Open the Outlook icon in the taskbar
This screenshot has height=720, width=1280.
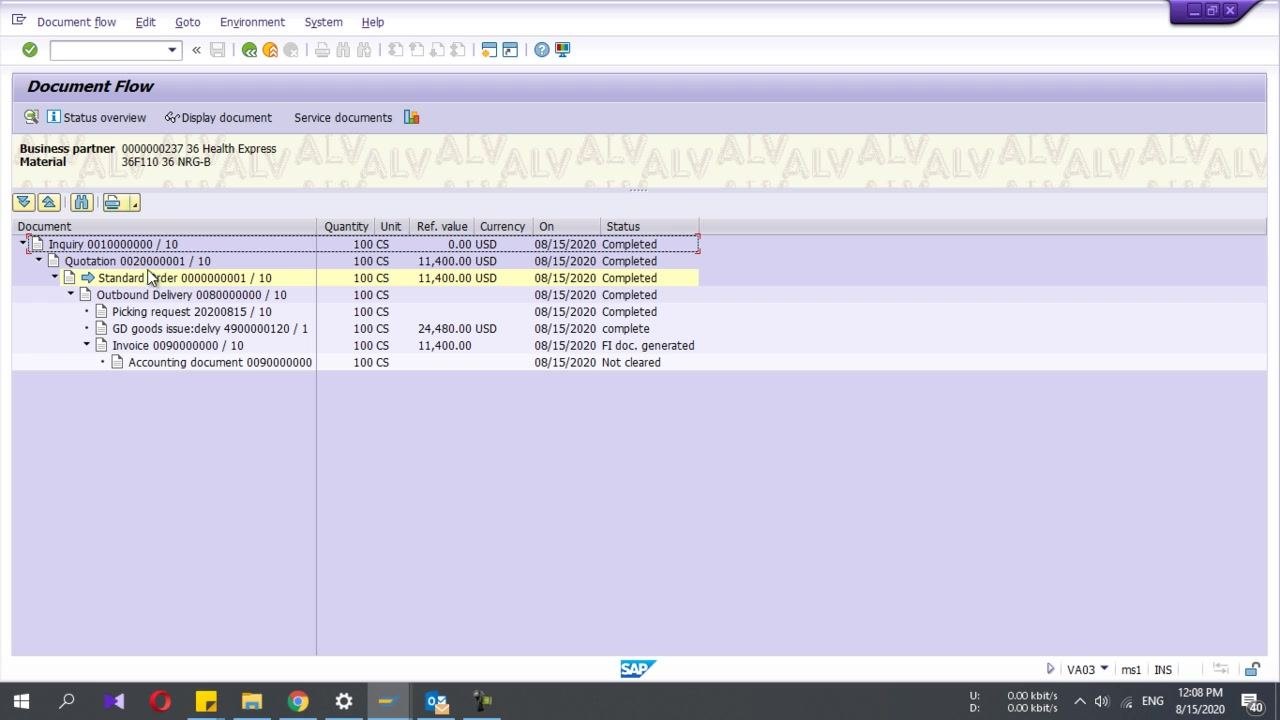coord(436,701)
